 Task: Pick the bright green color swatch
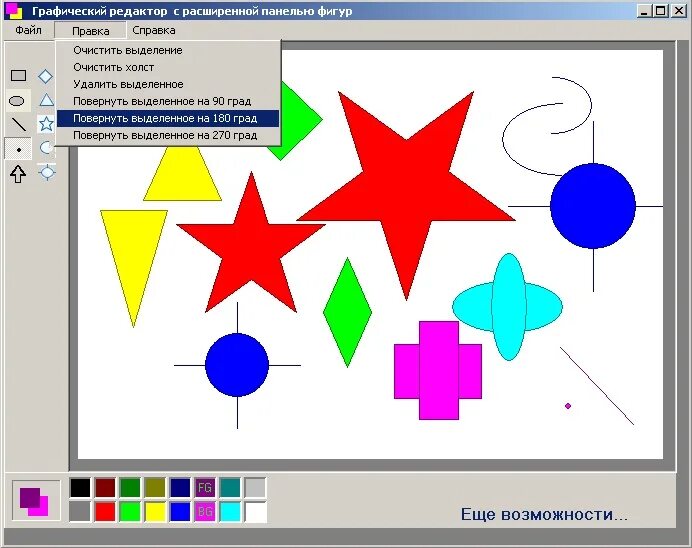[130, 512]
